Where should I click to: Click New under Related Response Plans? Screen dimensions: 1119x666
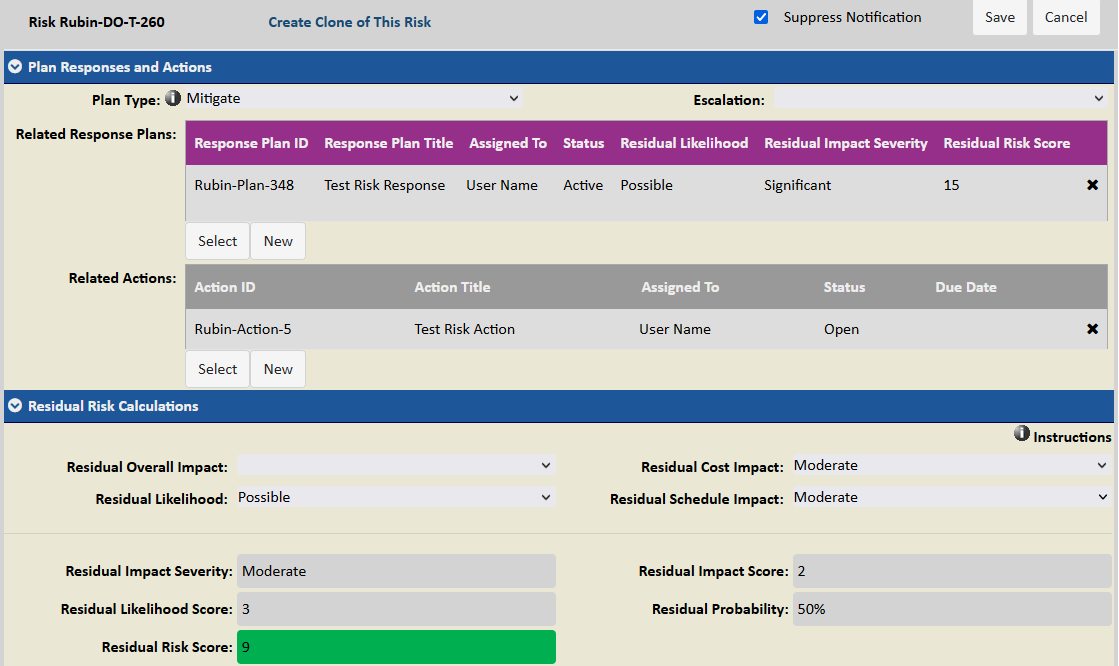pos(277,241)
